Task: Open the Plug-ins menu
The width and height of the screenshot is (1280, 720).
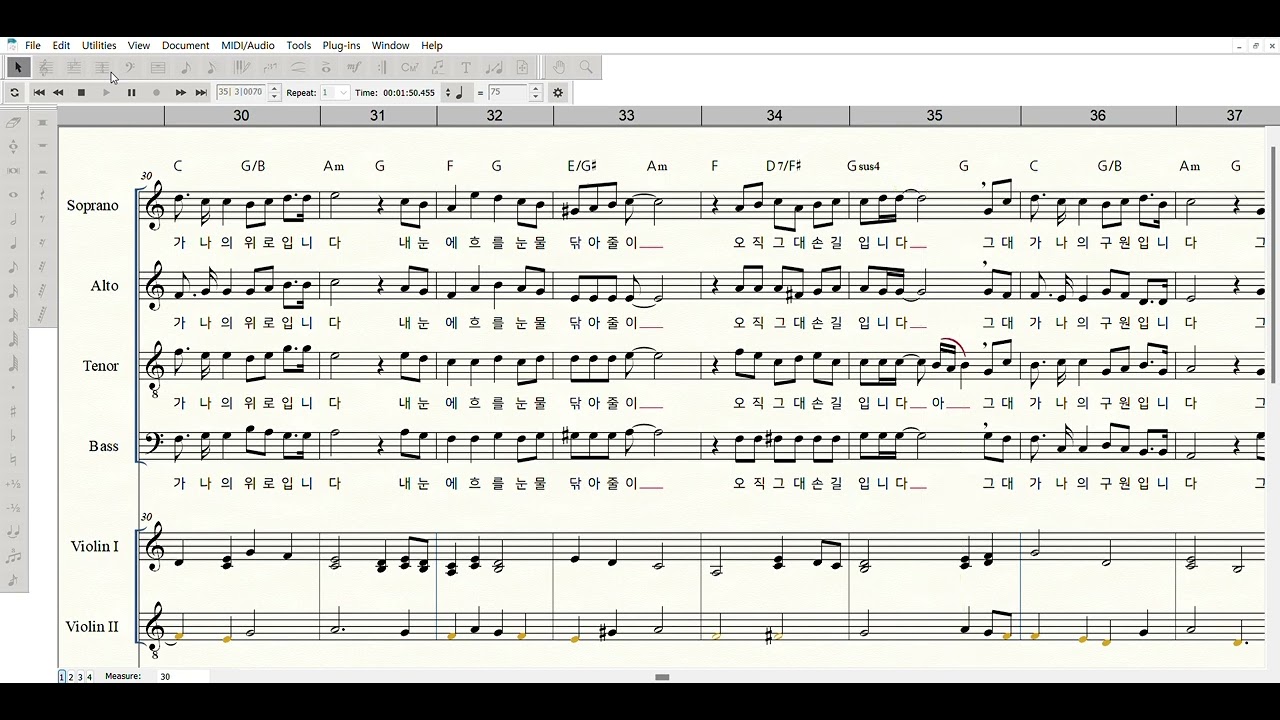Action: pos(341,45)
